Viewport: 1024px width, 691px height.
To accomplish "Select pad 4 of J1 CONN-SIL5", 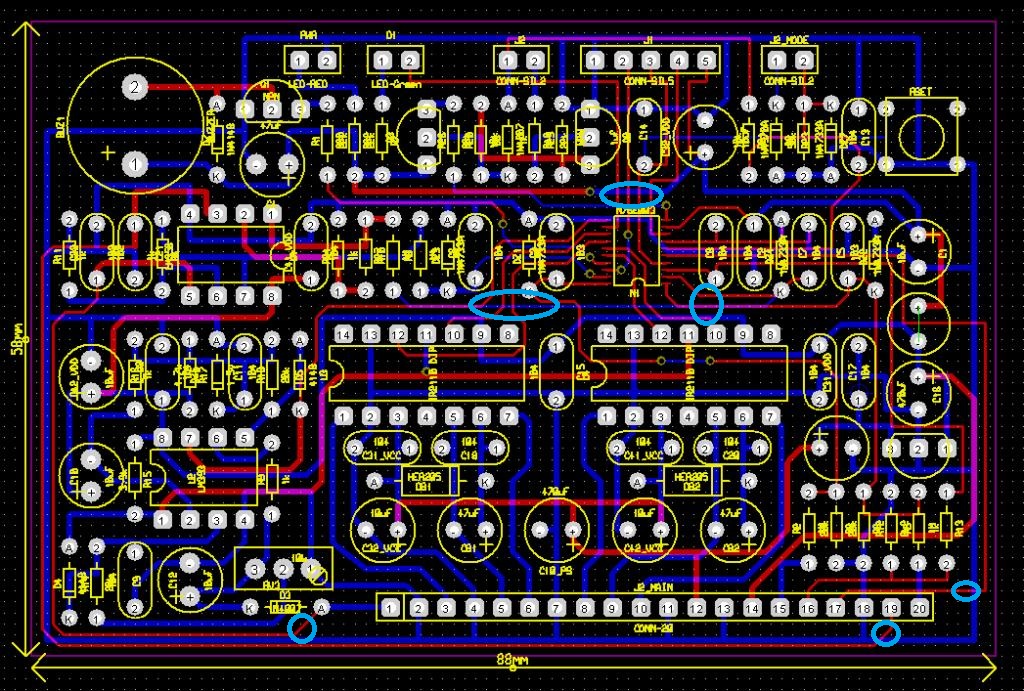I will 679,61.
